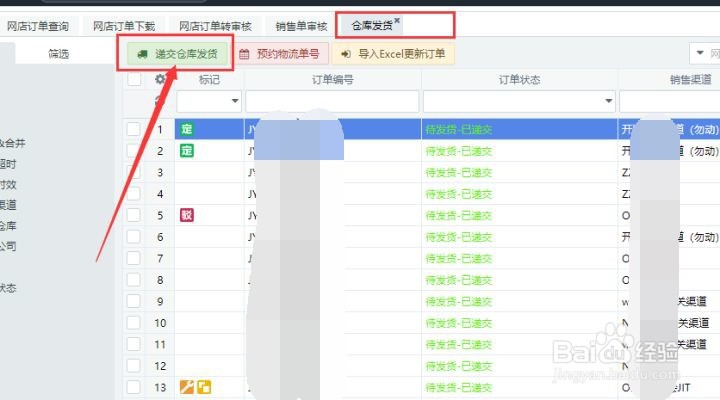Switch to the 网店订单查询 tab
This screenshot has height=400, width=720.
38,26
